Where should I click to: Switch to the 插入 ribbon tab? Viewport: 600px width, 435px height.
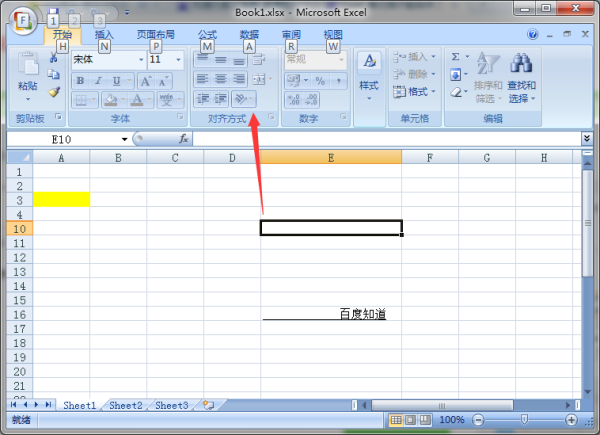[x=104, y=34]
